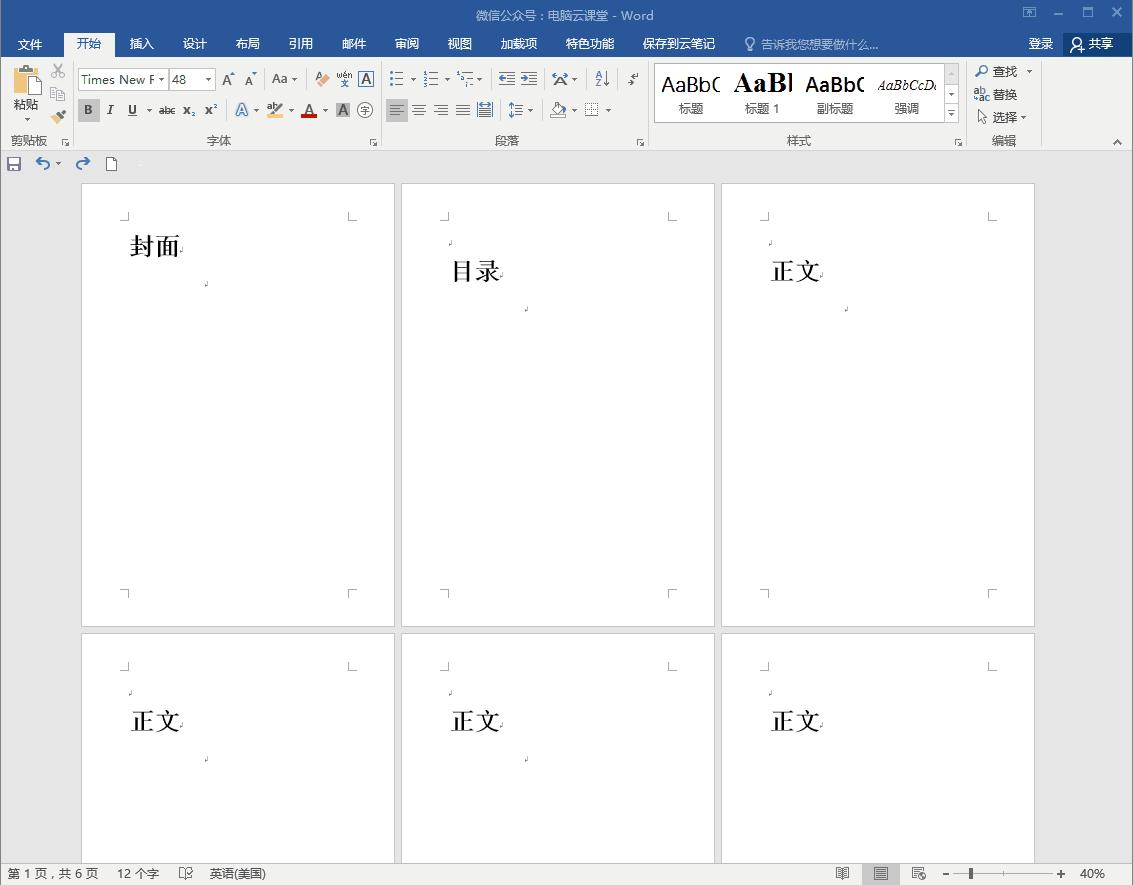Open the Font dialog launcher
Image resolution: width=1133 pixels, height=885 pixels.
[374, 142]
